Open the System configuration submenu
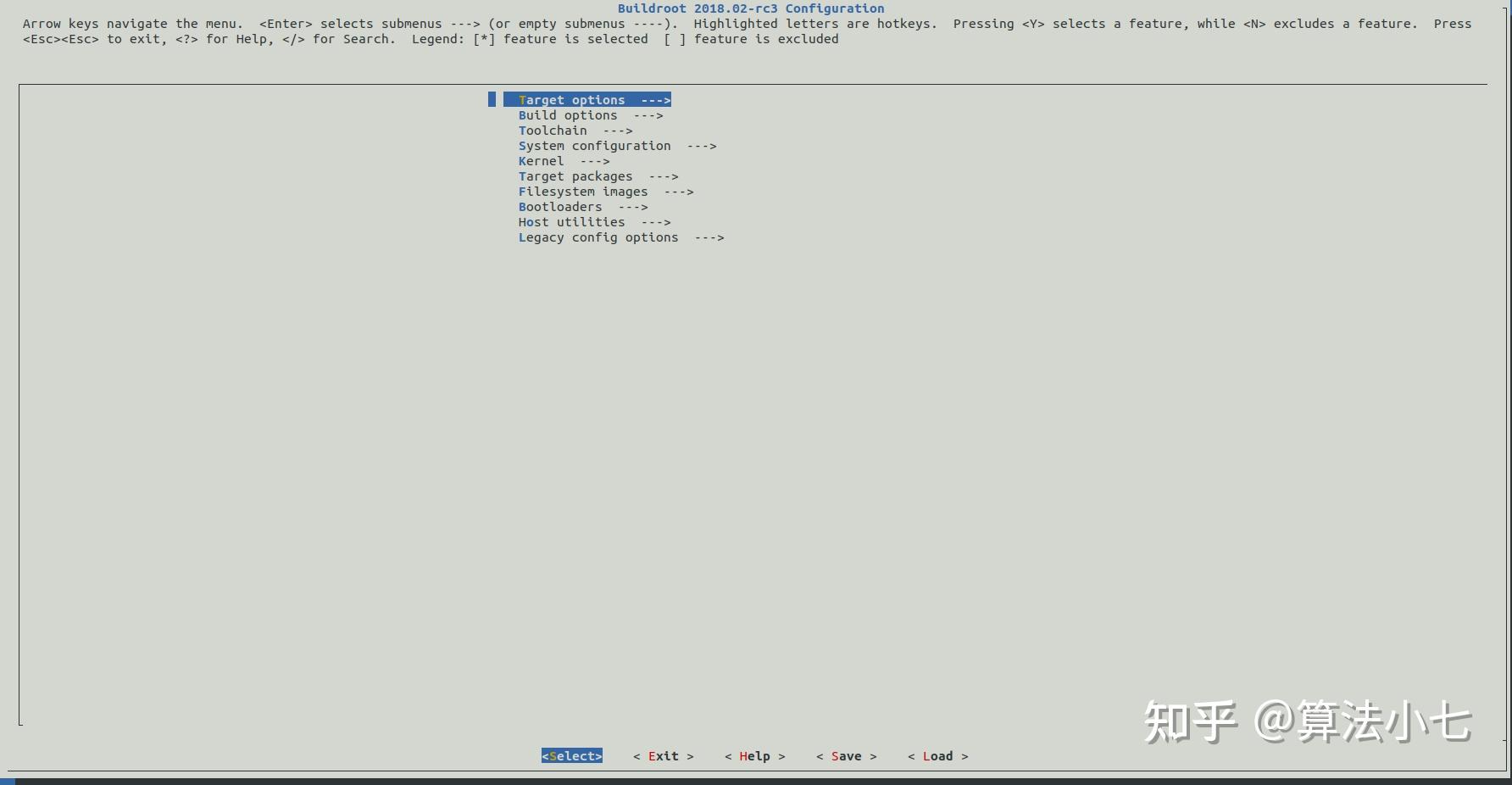Screen dimensions: 1512x785 [x=594, y=145]
